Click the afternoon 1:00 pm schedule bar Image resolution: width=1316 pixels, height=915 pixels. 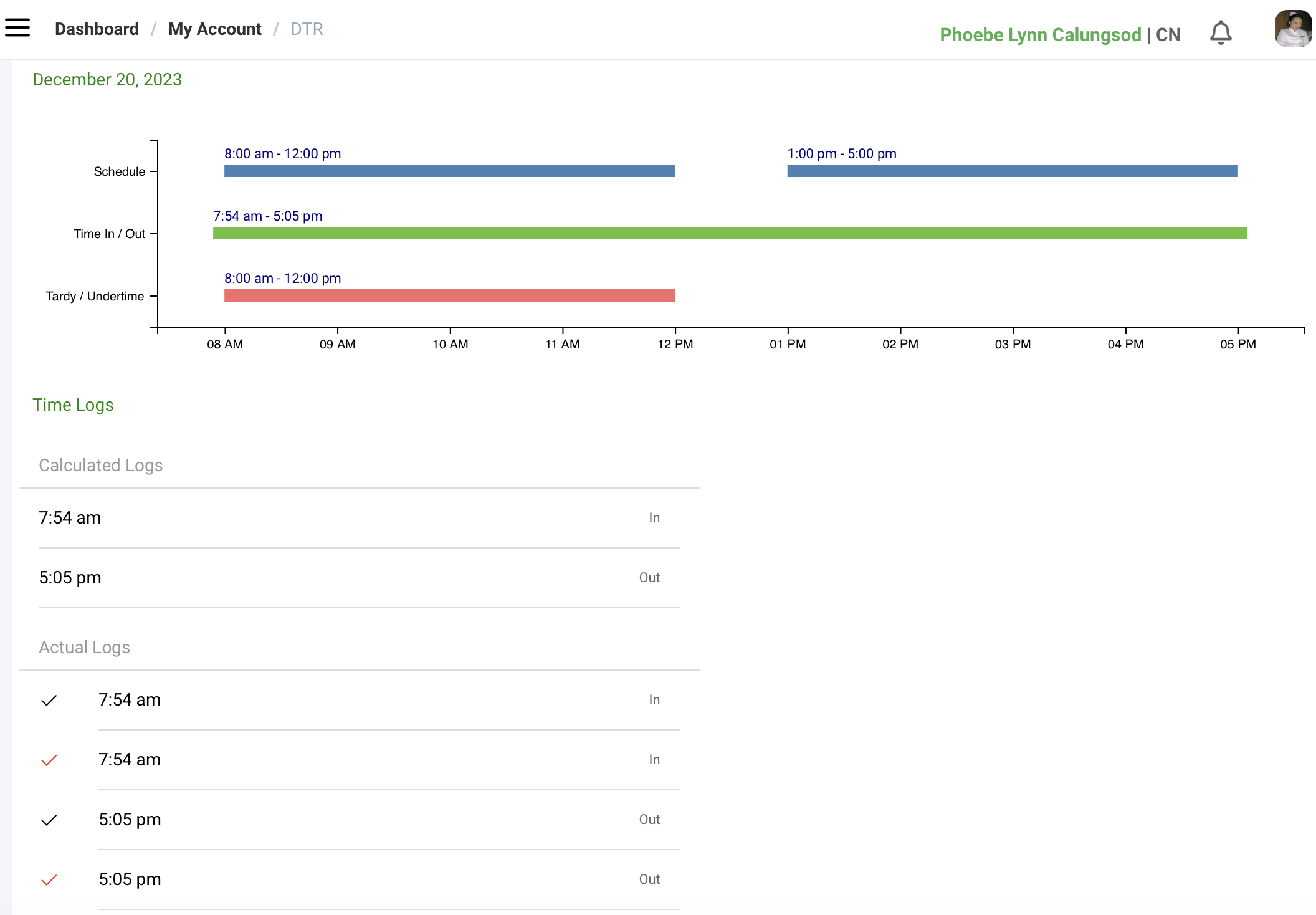point(1012,171)
